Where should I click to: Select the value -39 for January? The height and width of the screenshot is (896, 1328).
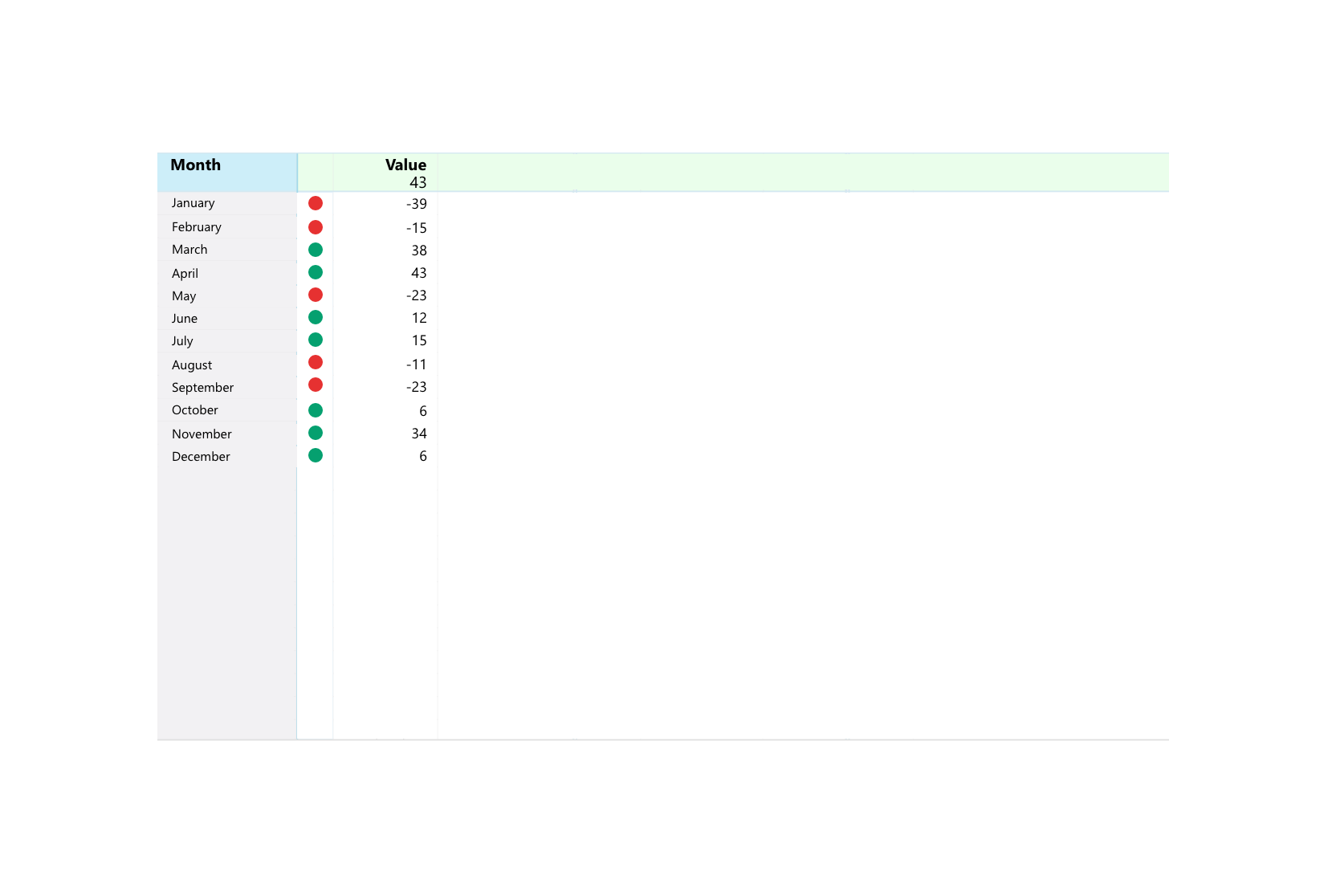tap(416, 204)
